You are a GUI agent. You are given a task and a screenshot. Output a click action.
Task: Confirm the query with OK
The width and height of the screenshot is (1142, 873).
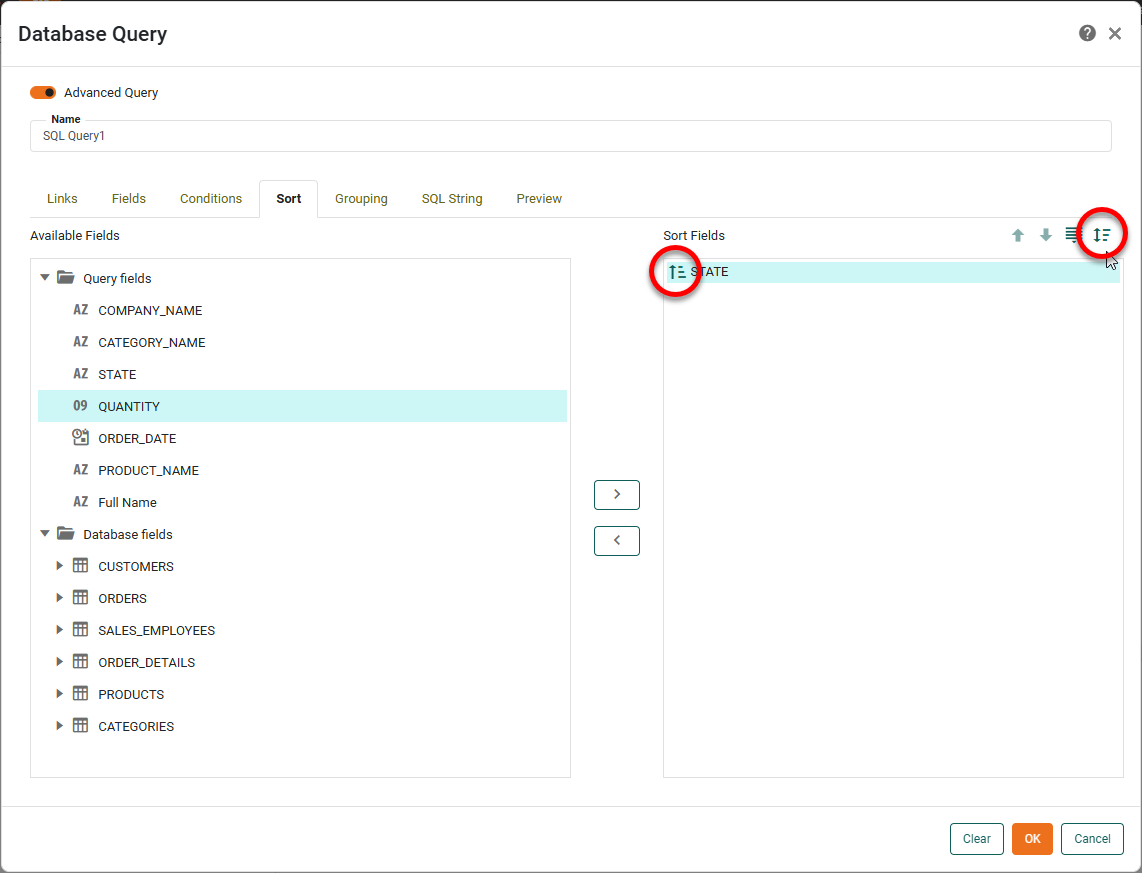coord(1032,839)
